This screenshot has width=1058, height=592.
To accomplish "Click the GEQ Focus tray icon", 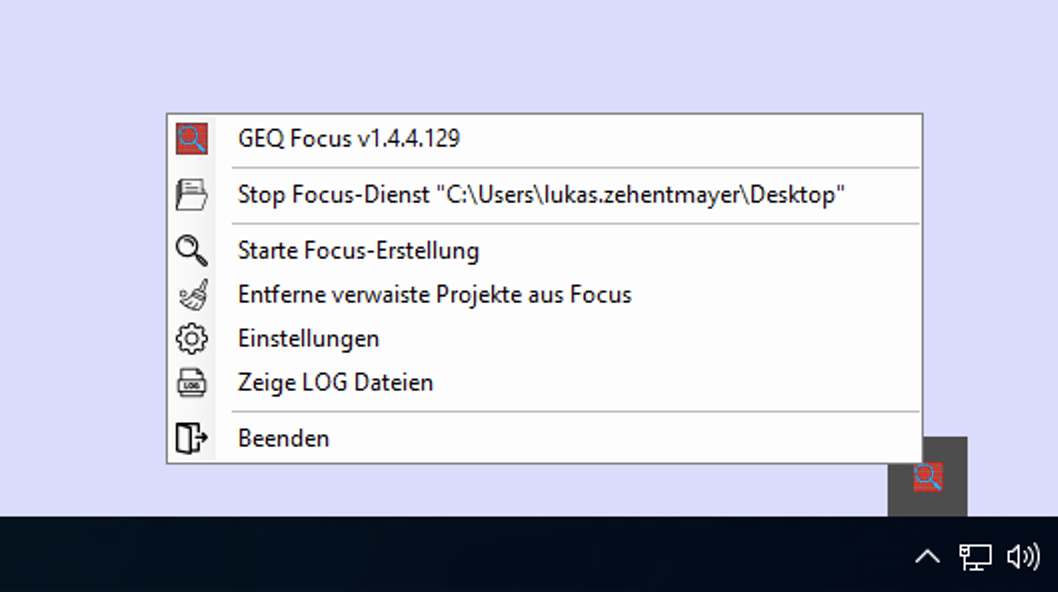I will 928,477.
